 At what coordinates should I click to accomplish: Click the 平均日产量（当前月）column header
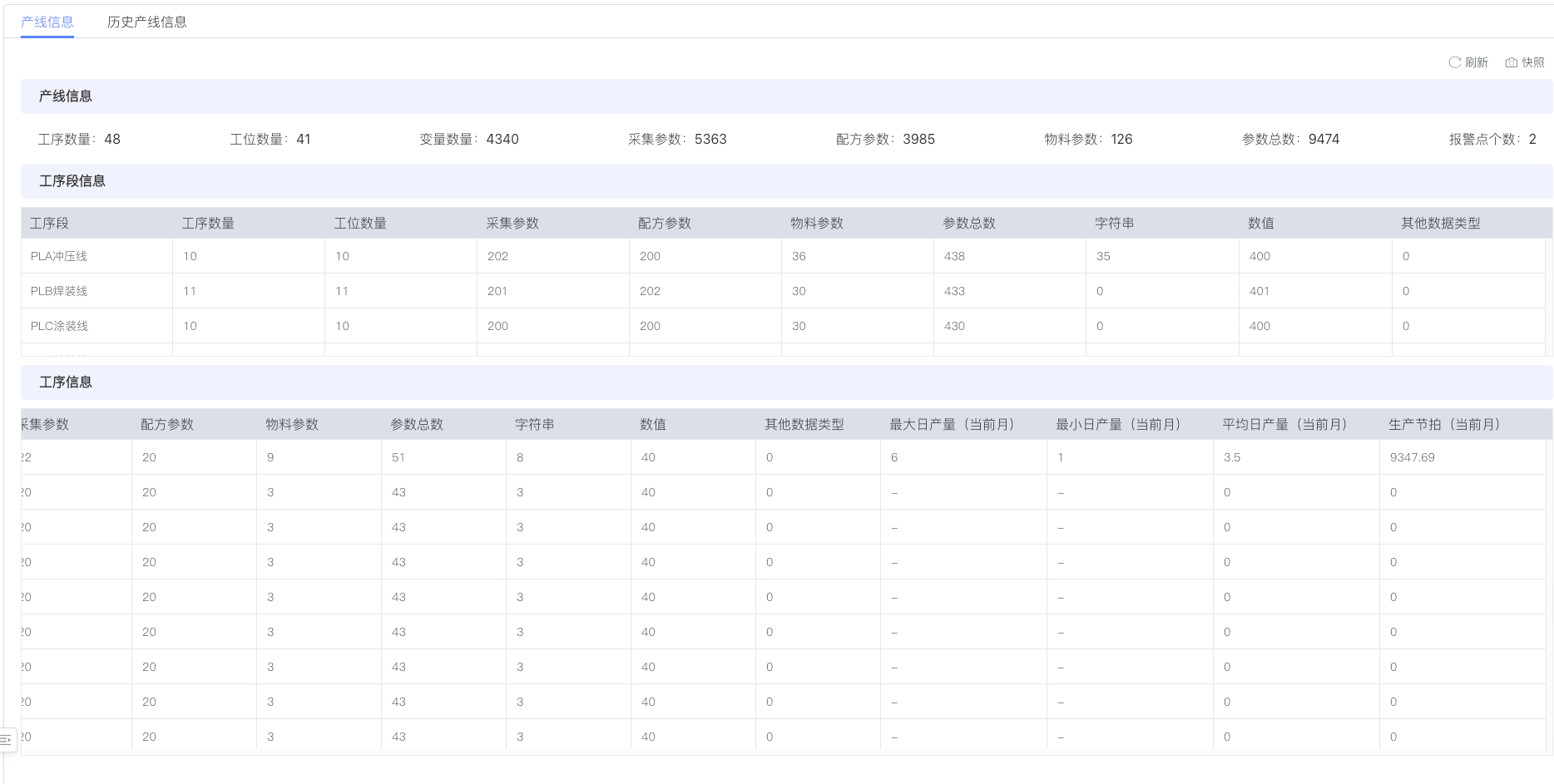[1284, 424]
